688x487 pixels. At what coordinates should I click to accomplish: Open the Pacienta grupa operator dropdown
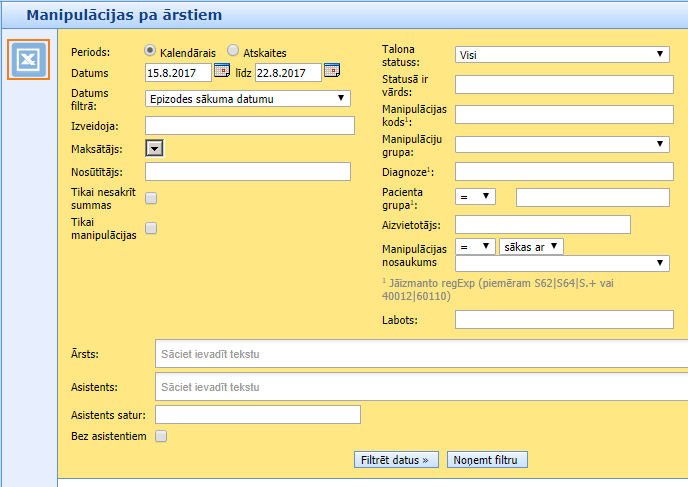click(475, 197)
